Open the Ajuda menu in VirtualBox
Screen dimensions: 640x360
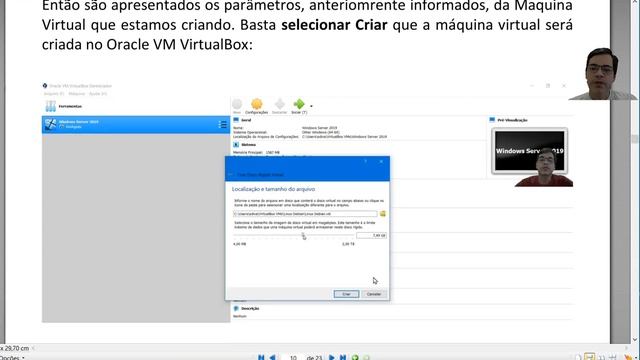click(98, 93)
